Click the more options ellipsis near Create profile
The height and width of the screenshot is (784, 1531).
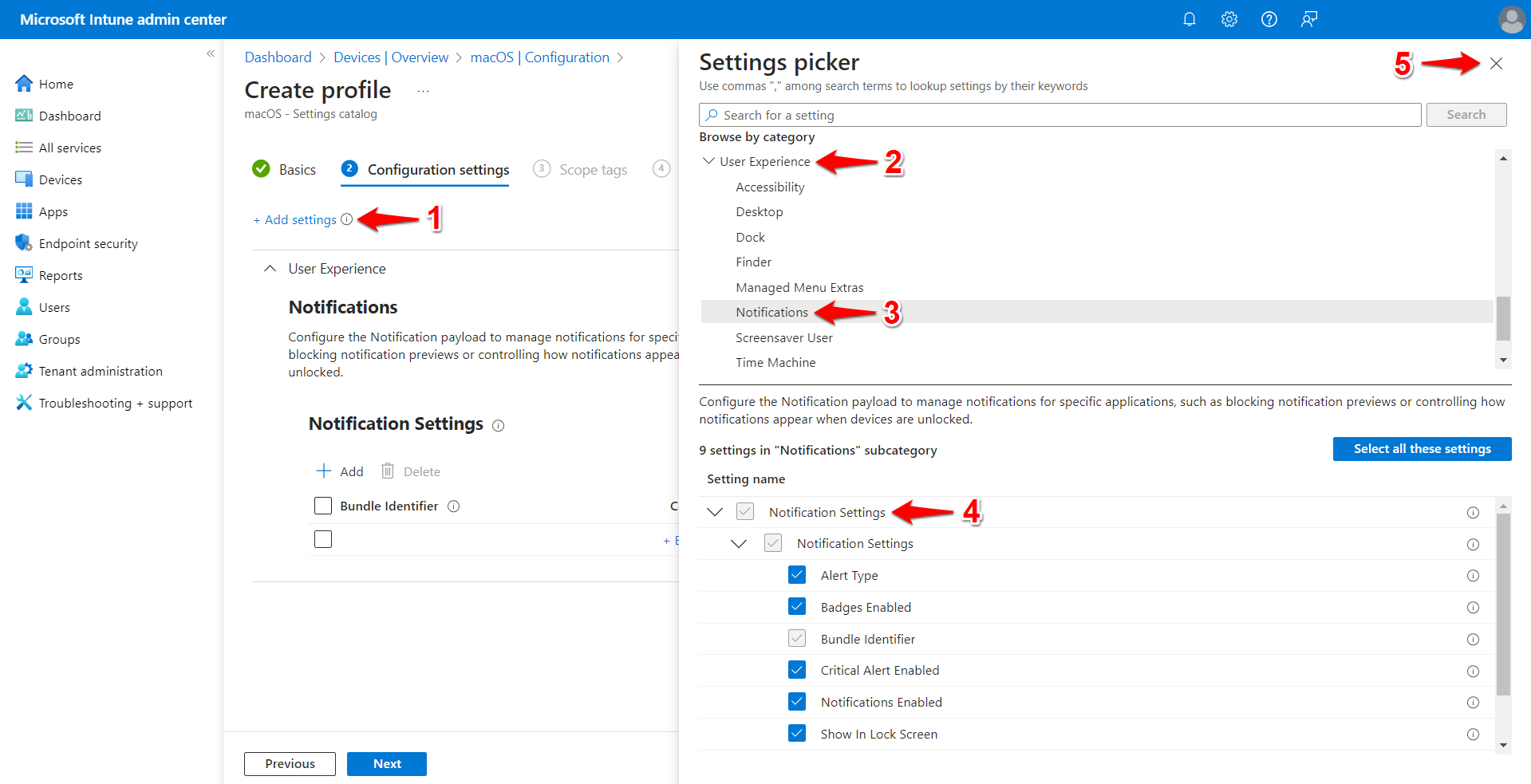[x=423, y=91]
